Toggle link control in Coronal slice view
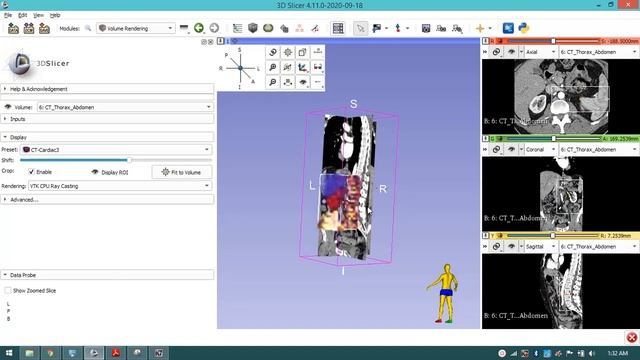The height and width of the screenshot is (360, 640). click(x=496, y=149)
